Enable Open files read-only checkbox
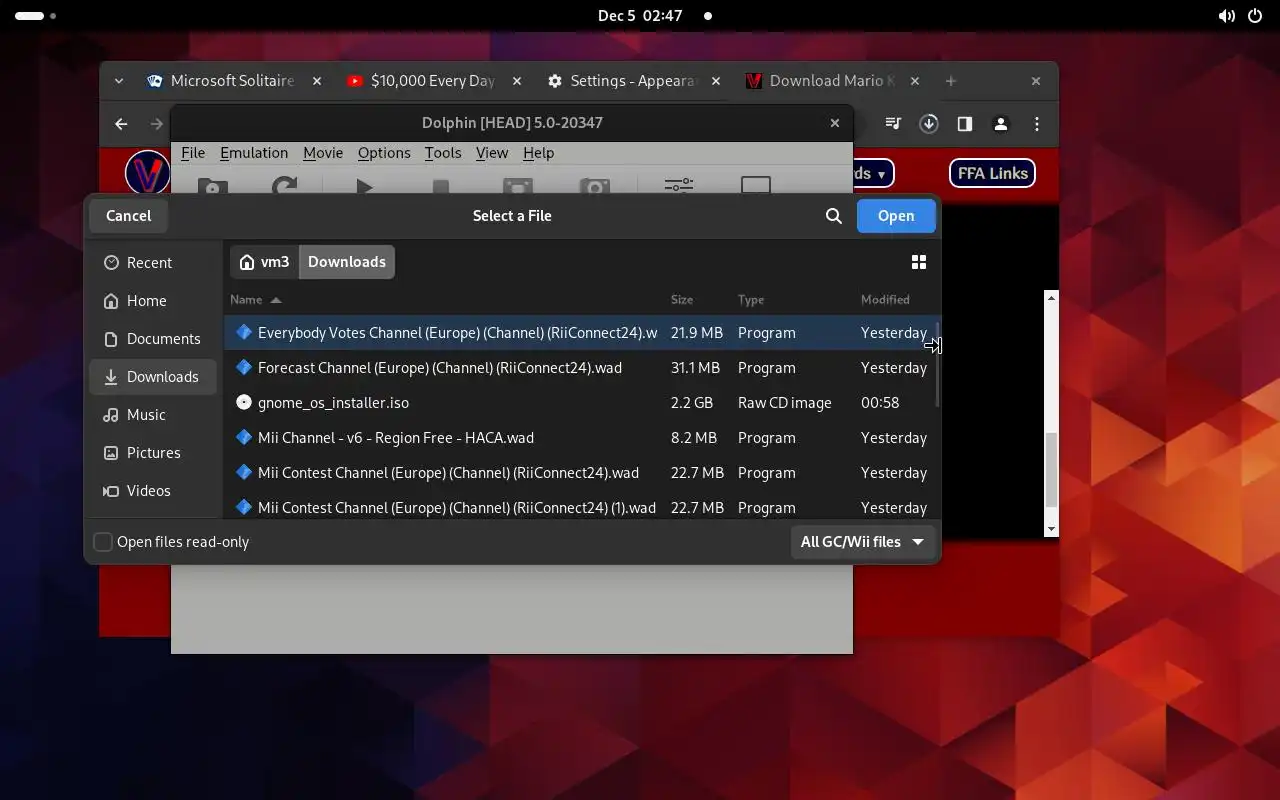The width and height of the screenshot is (1280, 800). 103,542
